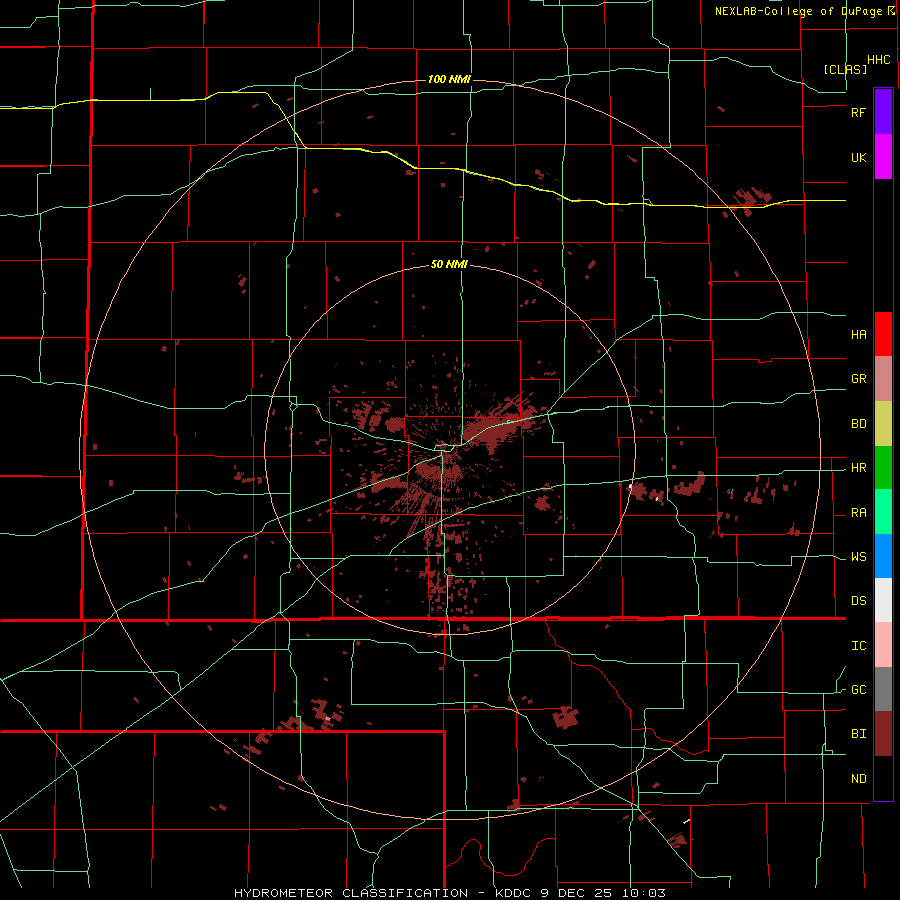The height and width of the screenshot is (900, 900).
Task: Click the KDDC radar site identifier
Action: (514, 893)
